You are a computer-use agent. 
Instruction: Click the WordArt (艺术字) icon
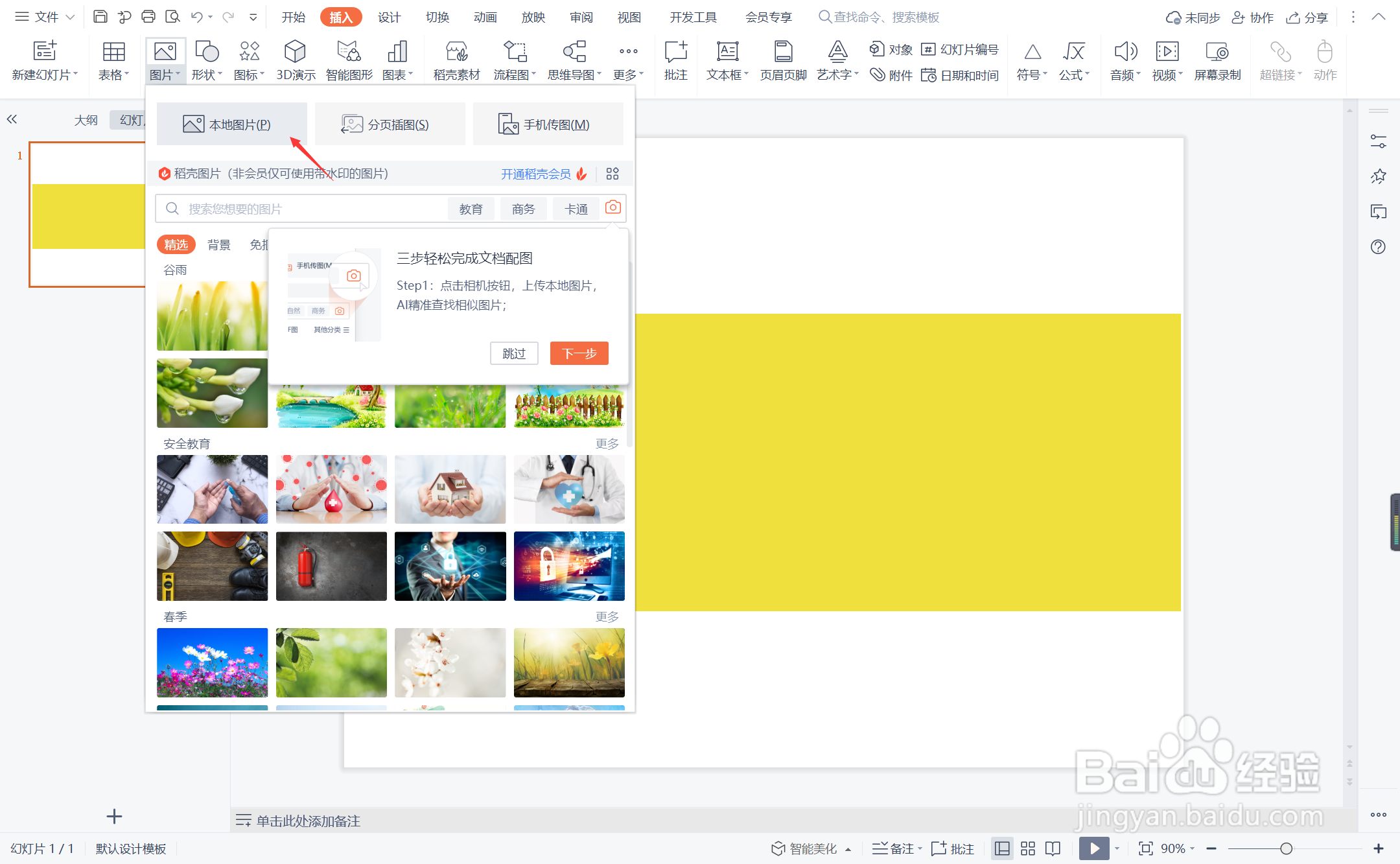click(837, 51)
